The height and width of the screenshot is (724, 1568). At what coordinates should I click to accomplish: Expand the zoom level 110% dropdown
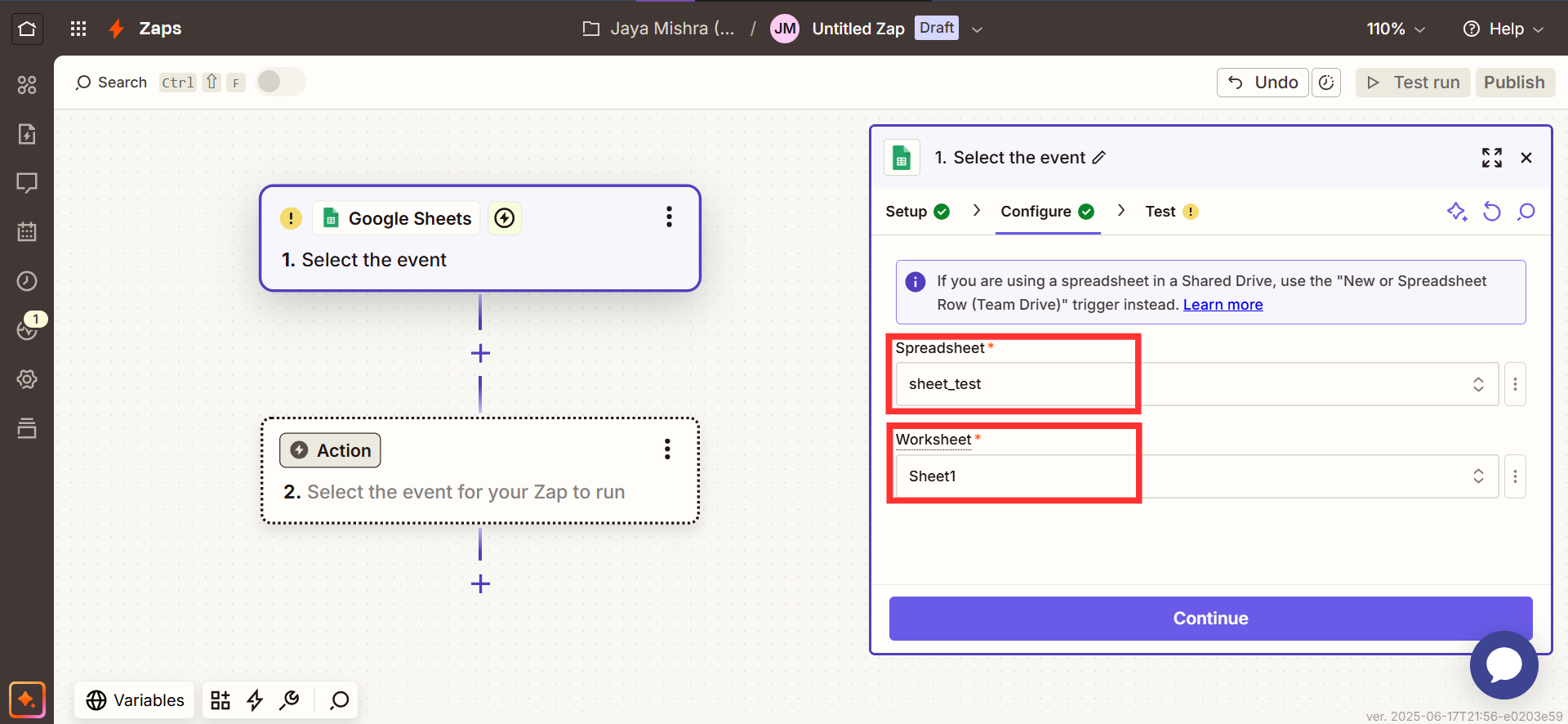tap(1396, 29)
